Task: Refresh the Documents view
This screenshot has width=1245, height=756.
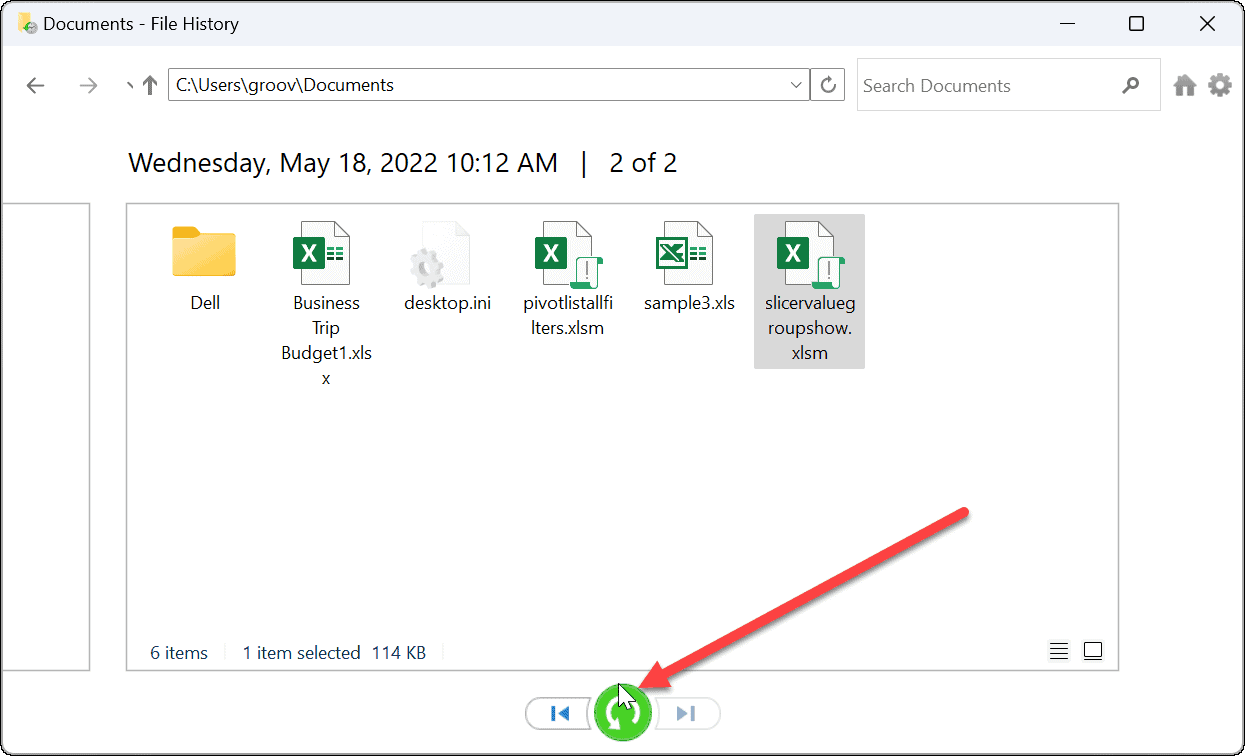Action: point(827,84)
